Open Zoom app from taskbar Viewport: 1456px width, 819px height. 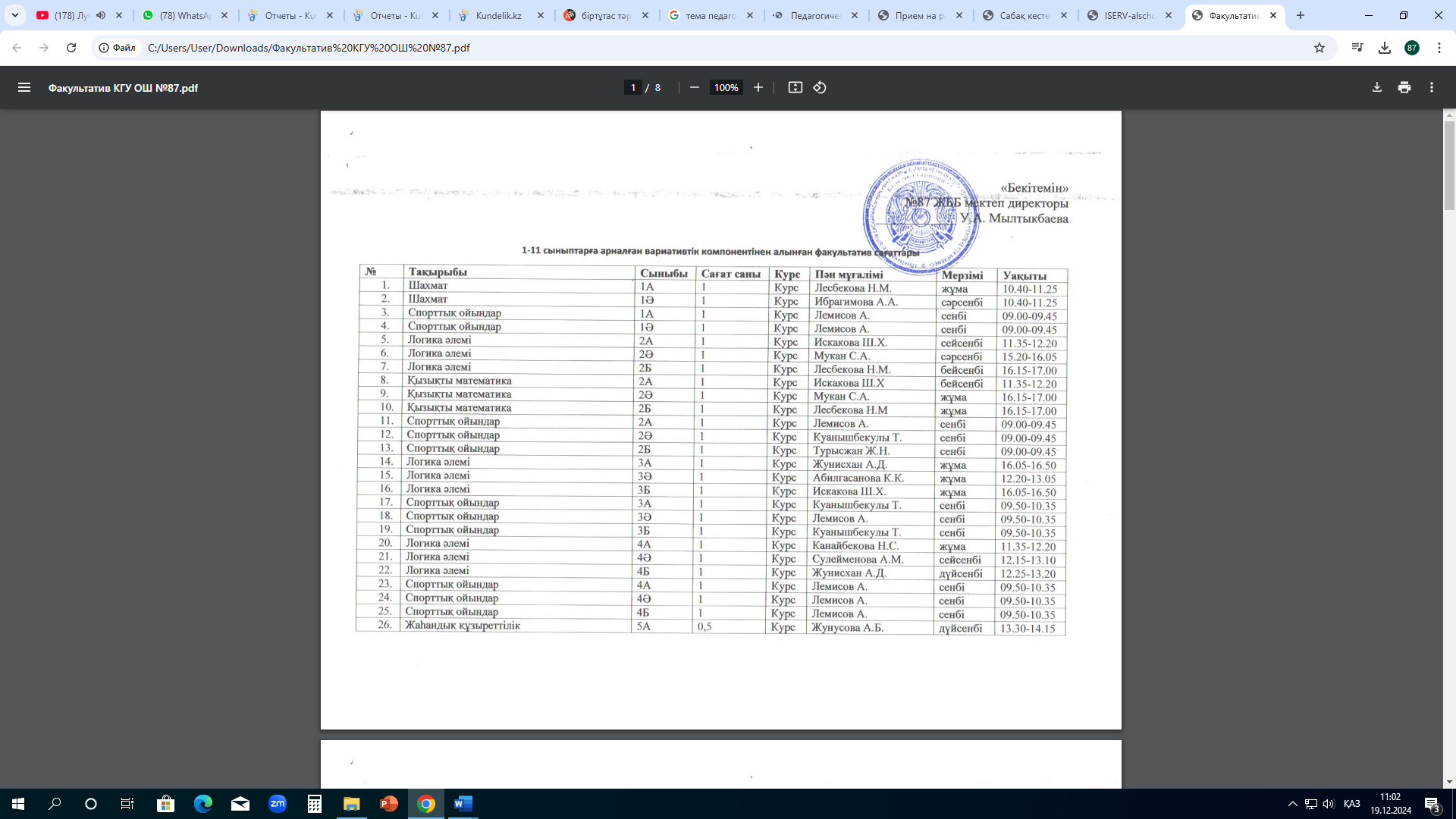coord(277,804)
